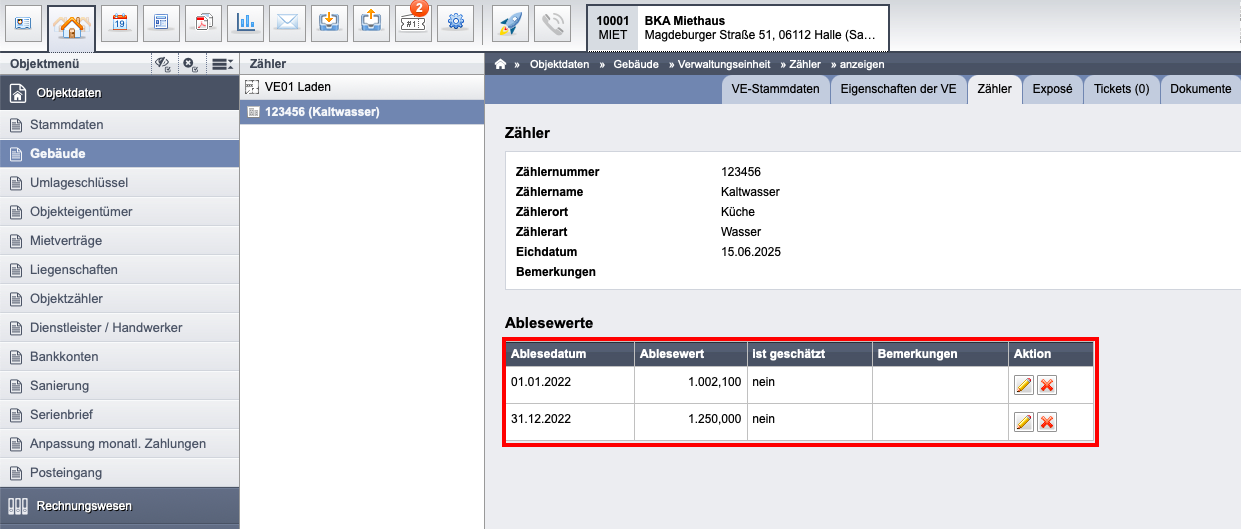
Task: Open the contact card toolbar icon
Action: (24, 22)
